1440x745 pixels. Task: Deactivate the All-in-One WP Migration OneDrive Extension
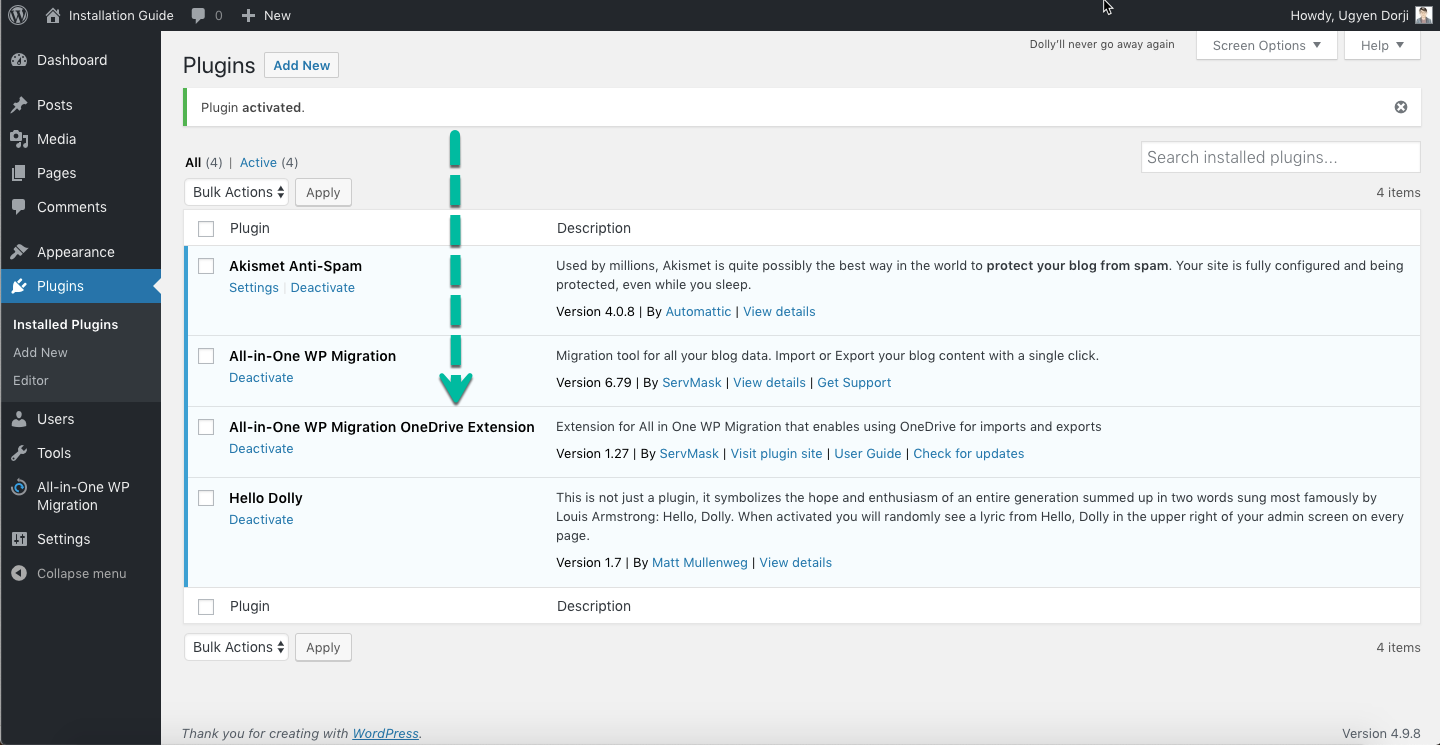261,449
